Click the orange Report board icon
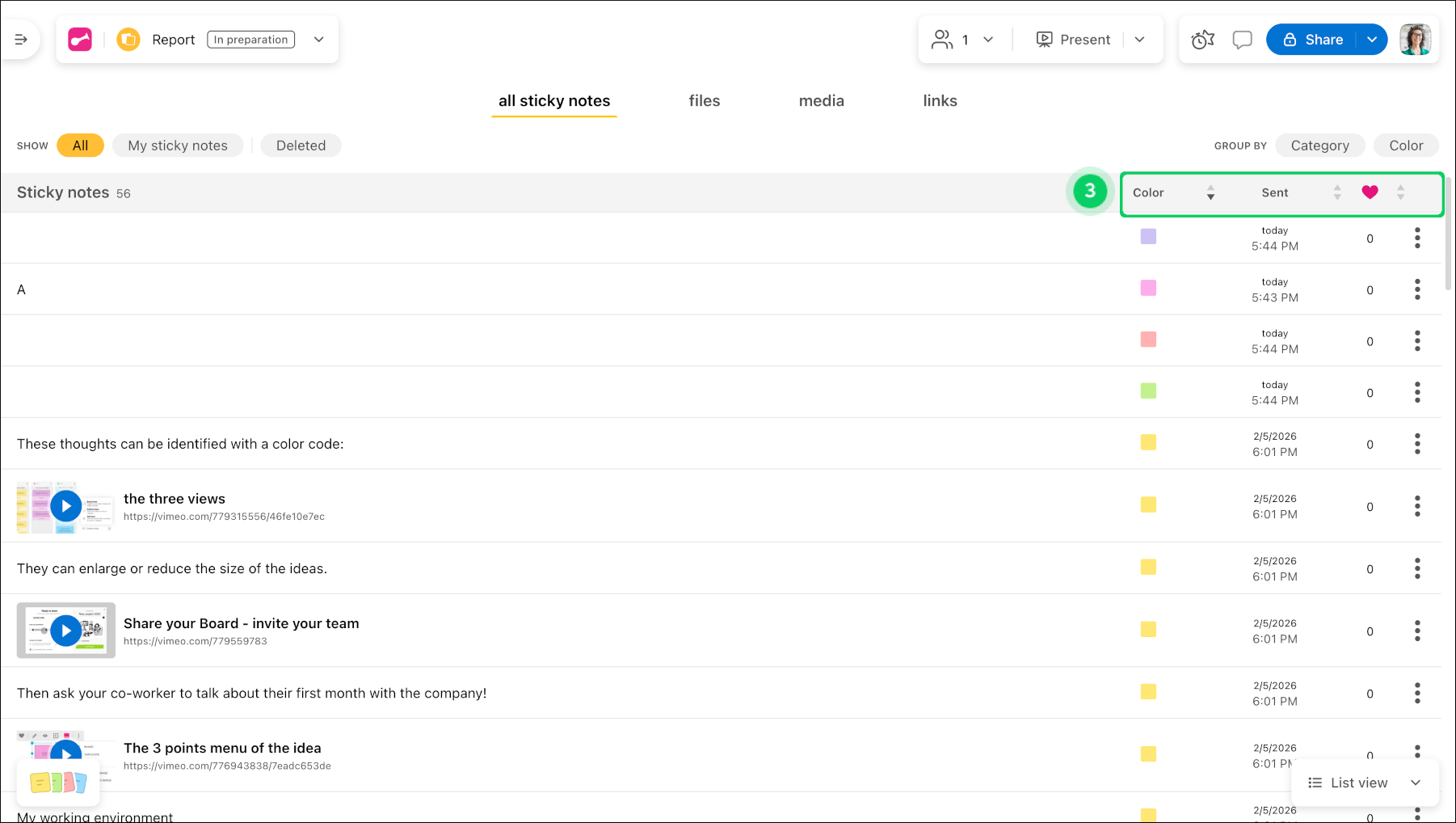Screen dimensions: 1456x823 128,40
